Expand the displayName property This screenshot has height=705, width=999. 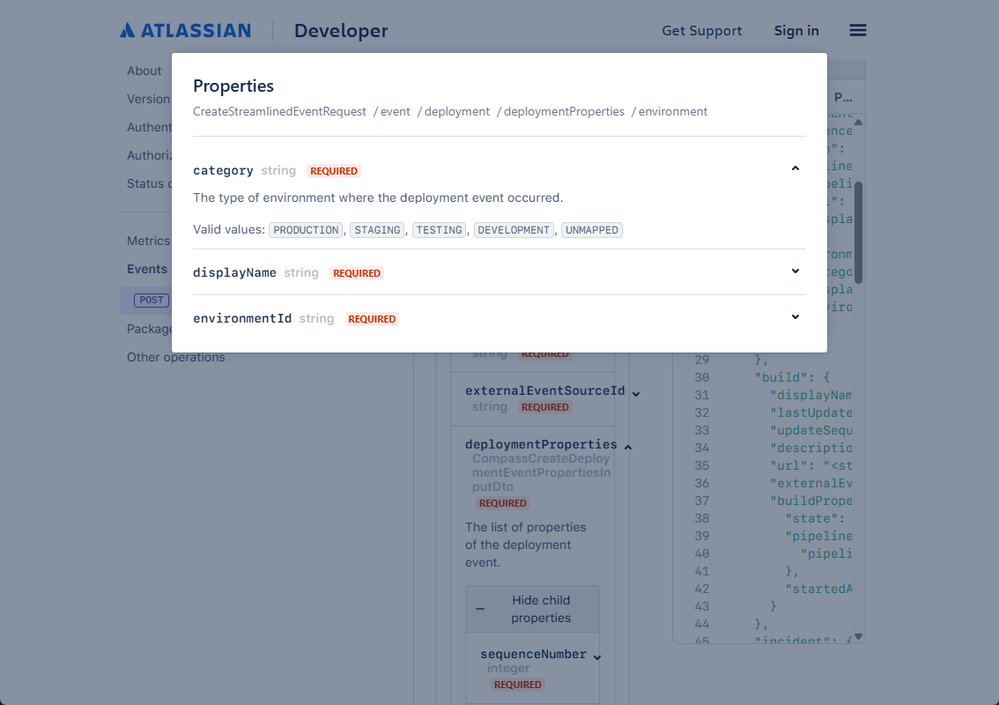point(795,271)
